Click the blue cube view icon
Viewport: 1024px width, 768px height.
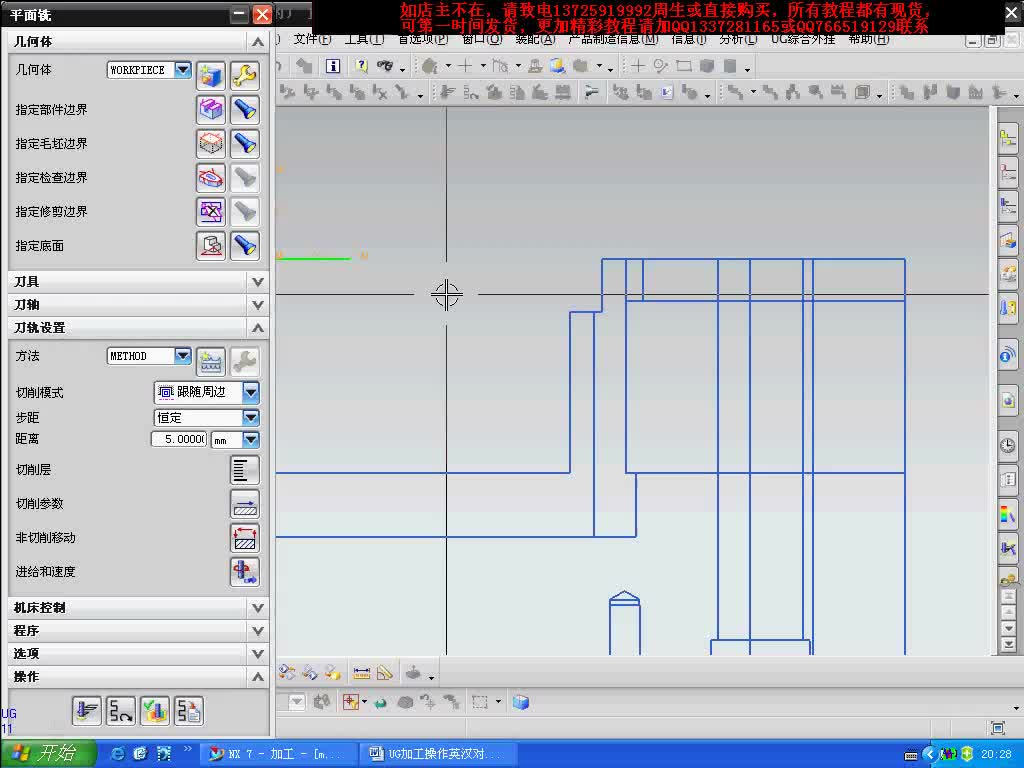[x=520, y=703]
